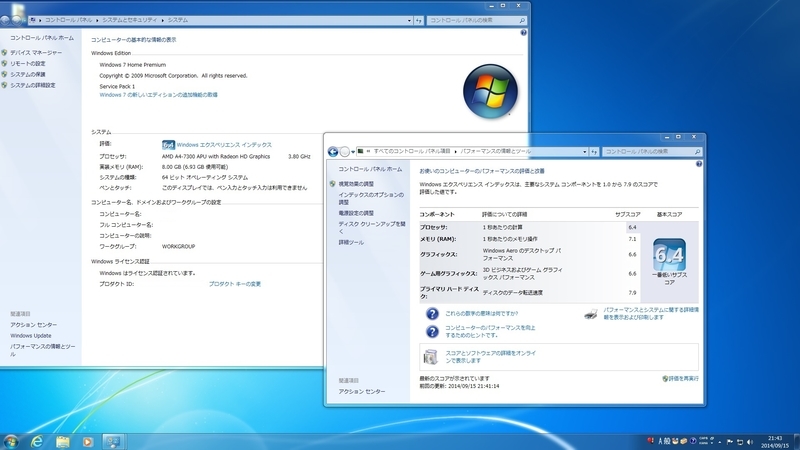The image size is (800, 450).
Task: Open the Windows Start menu
Action: (x=10, y=441)
